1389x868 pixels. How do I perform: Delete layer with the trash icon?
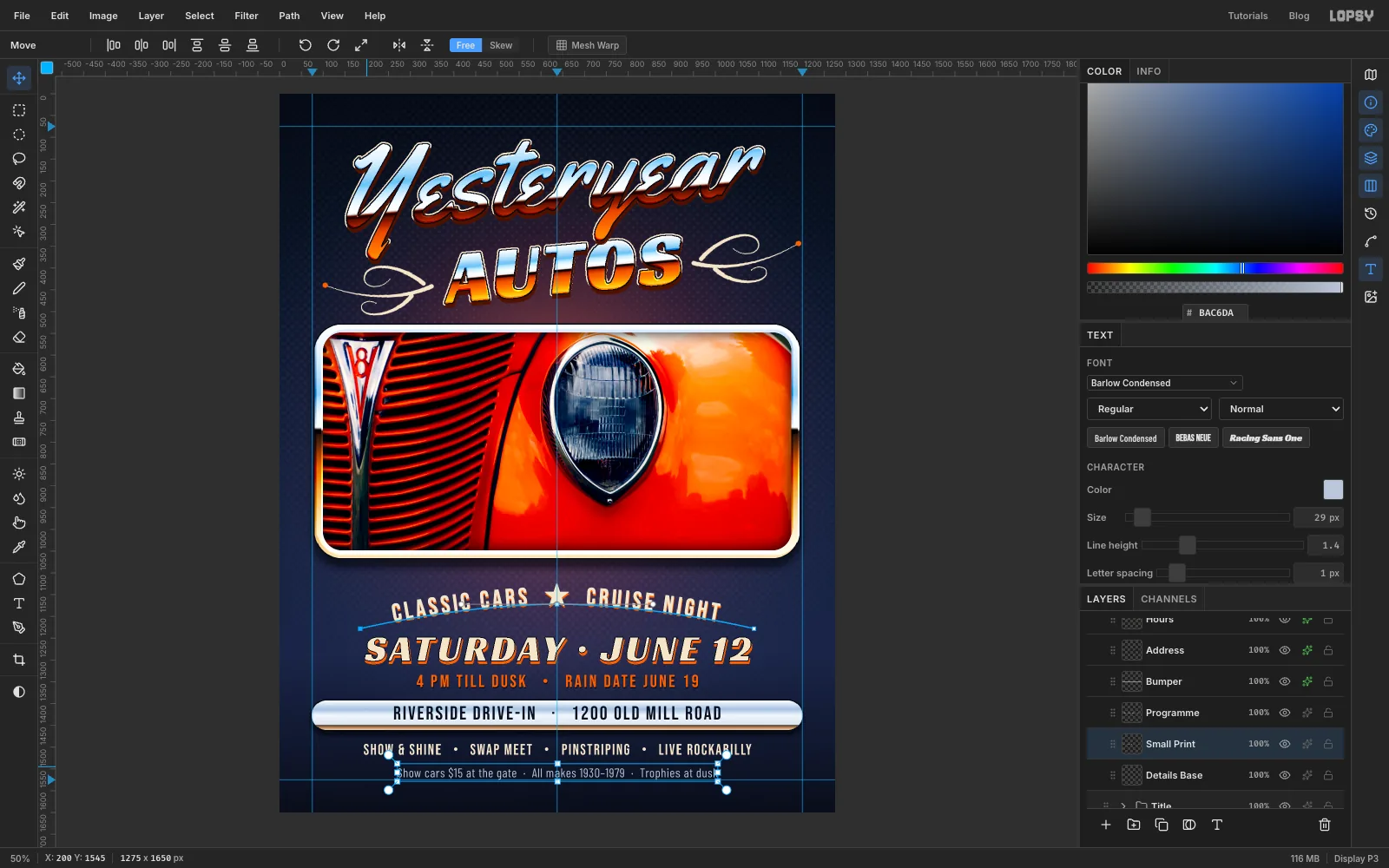click(x=1325, y=825)
